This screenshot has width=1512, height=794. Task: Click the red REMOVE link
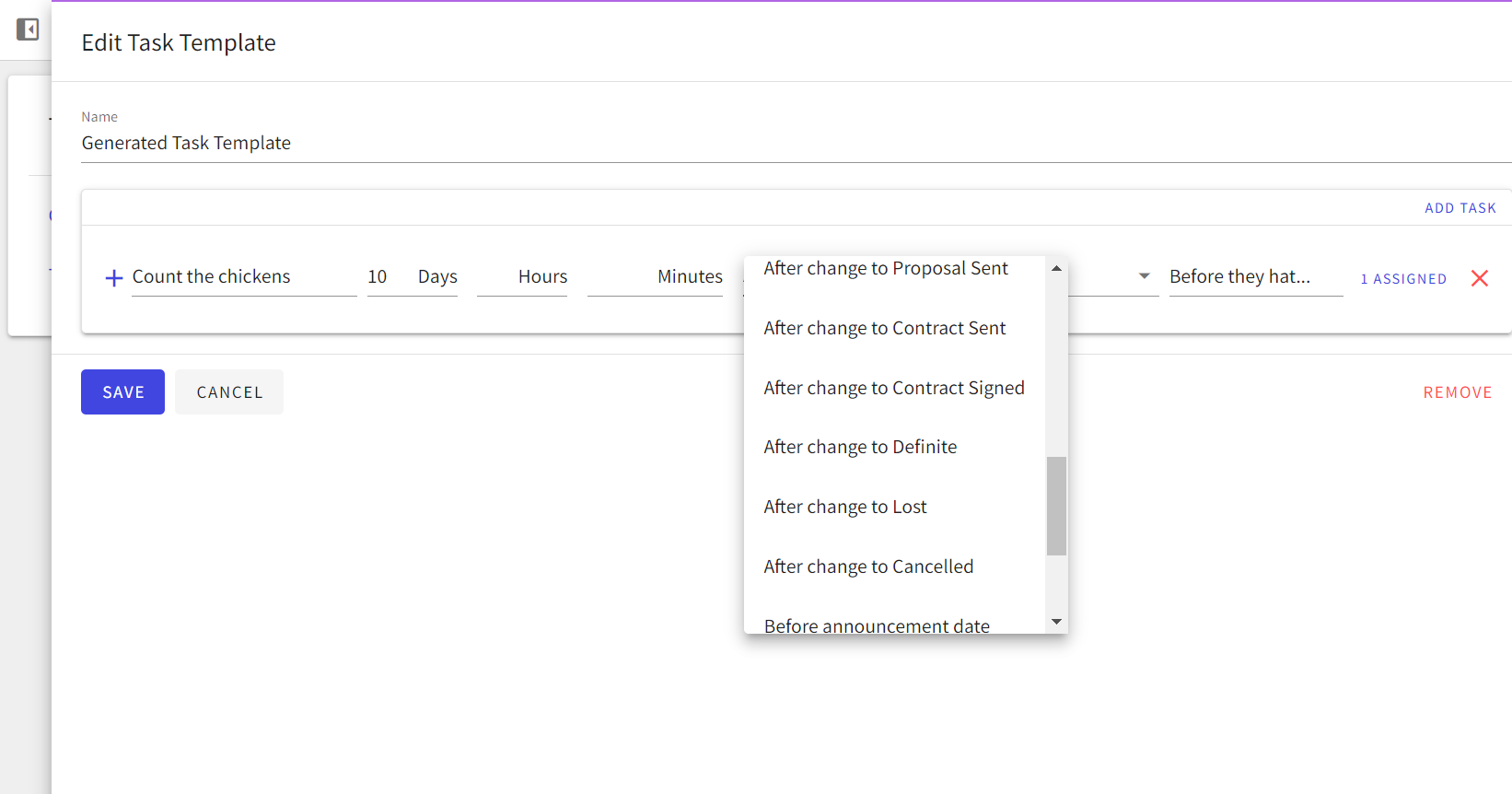[1457, 392]
